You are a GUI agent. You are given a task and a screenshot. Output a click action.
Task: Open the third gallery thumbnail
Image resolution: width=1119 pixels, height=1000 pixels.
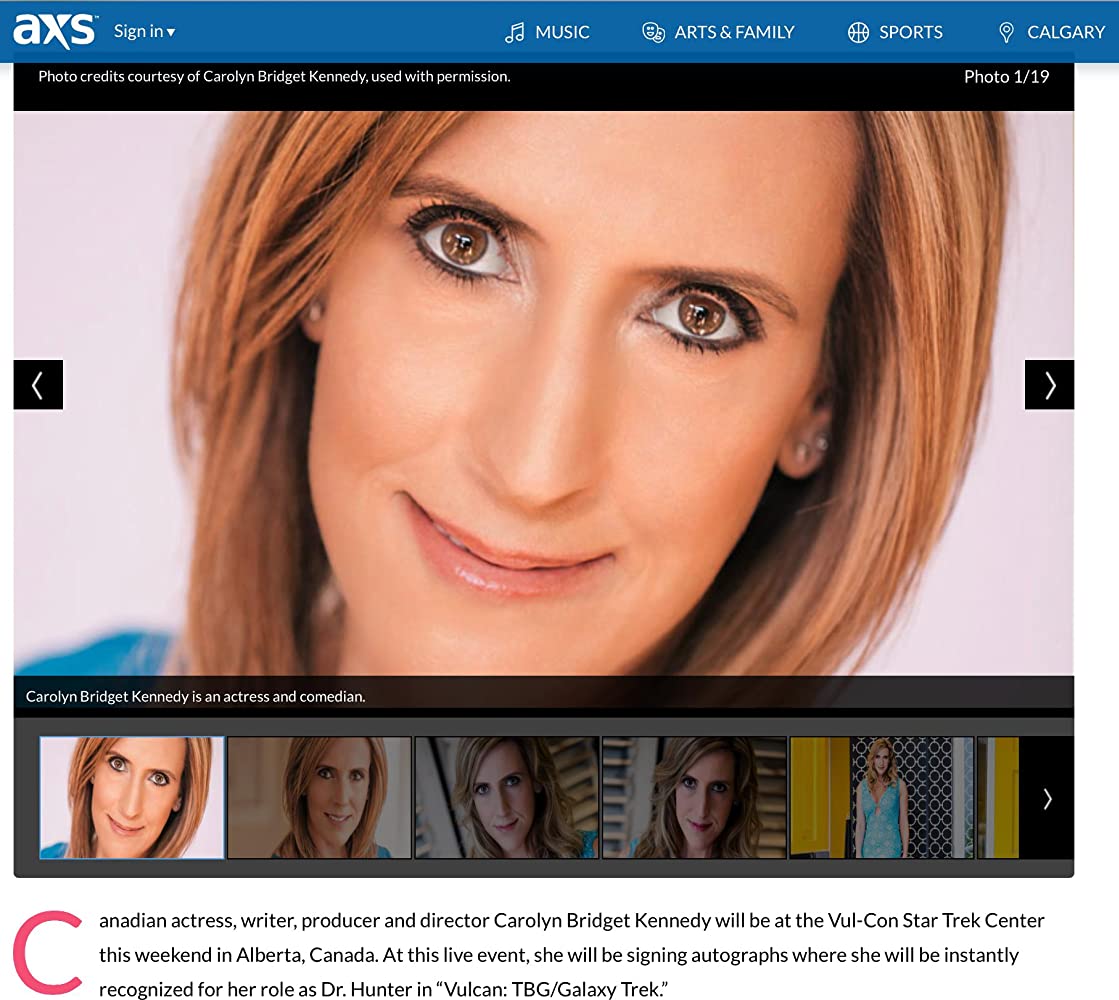tap(507, 798)
